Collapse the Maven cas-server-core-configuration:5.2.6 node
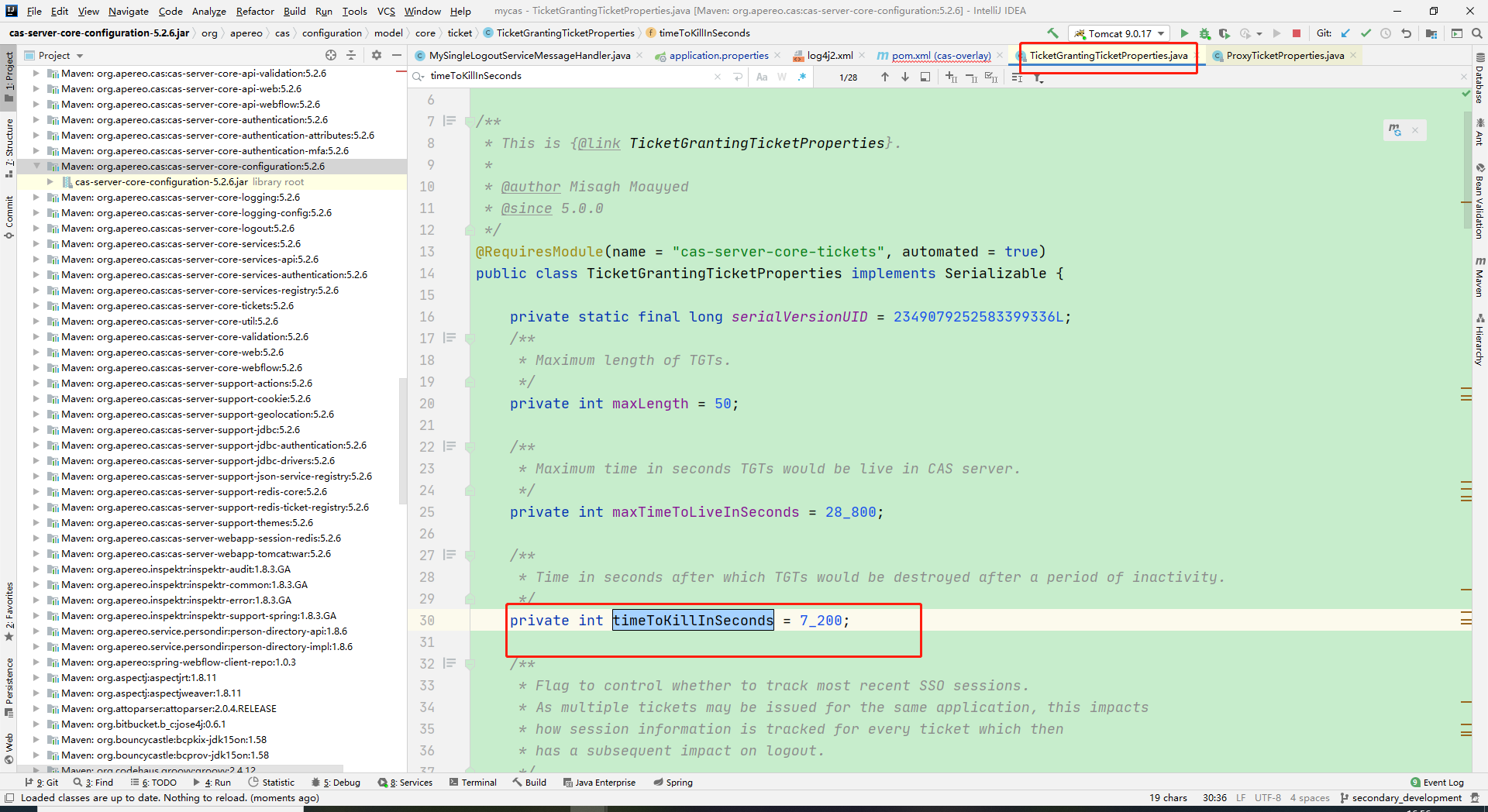The width and height of the screenshot is (1488, 812). 36,167
